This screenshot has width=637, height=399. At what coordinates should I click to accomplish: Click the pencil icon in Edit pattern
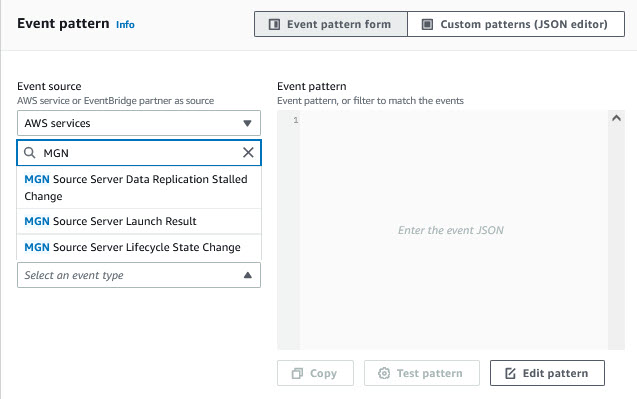click(x=510, y=373)
